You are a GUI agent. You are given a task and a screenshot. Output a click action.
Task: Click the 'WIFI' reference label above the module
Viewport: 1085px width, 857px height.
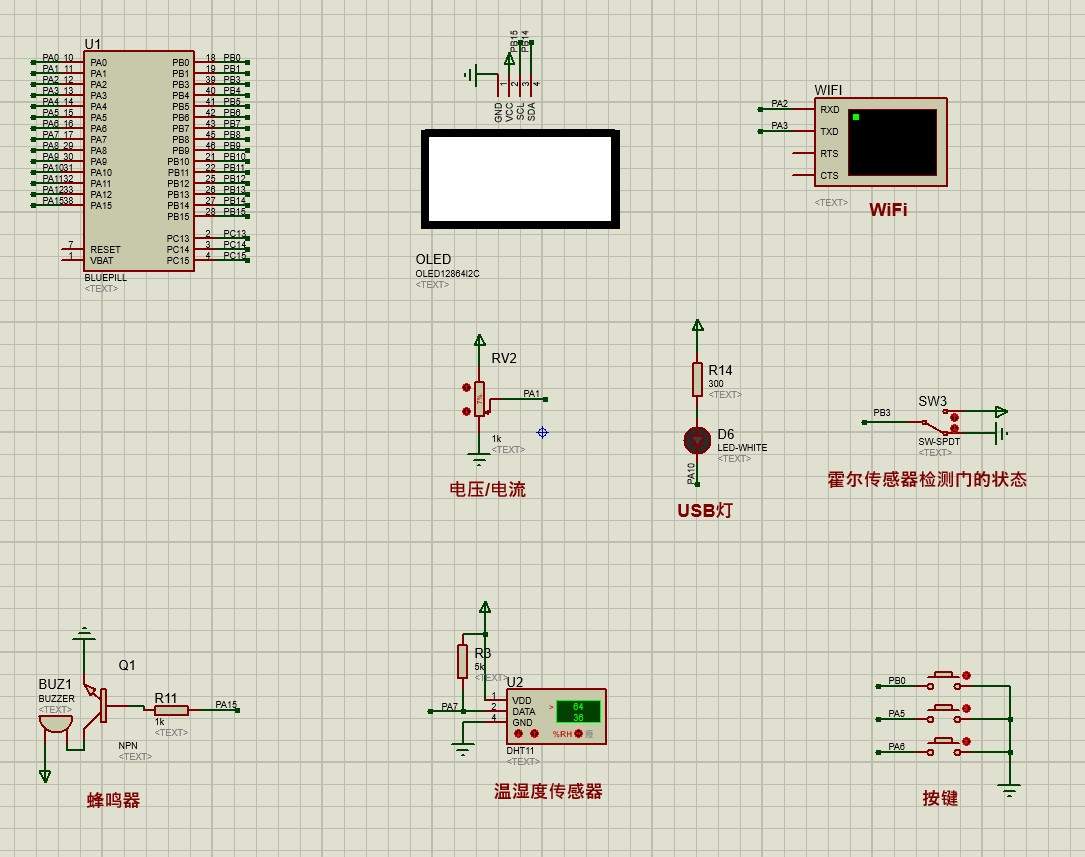[x=828, y=90]
